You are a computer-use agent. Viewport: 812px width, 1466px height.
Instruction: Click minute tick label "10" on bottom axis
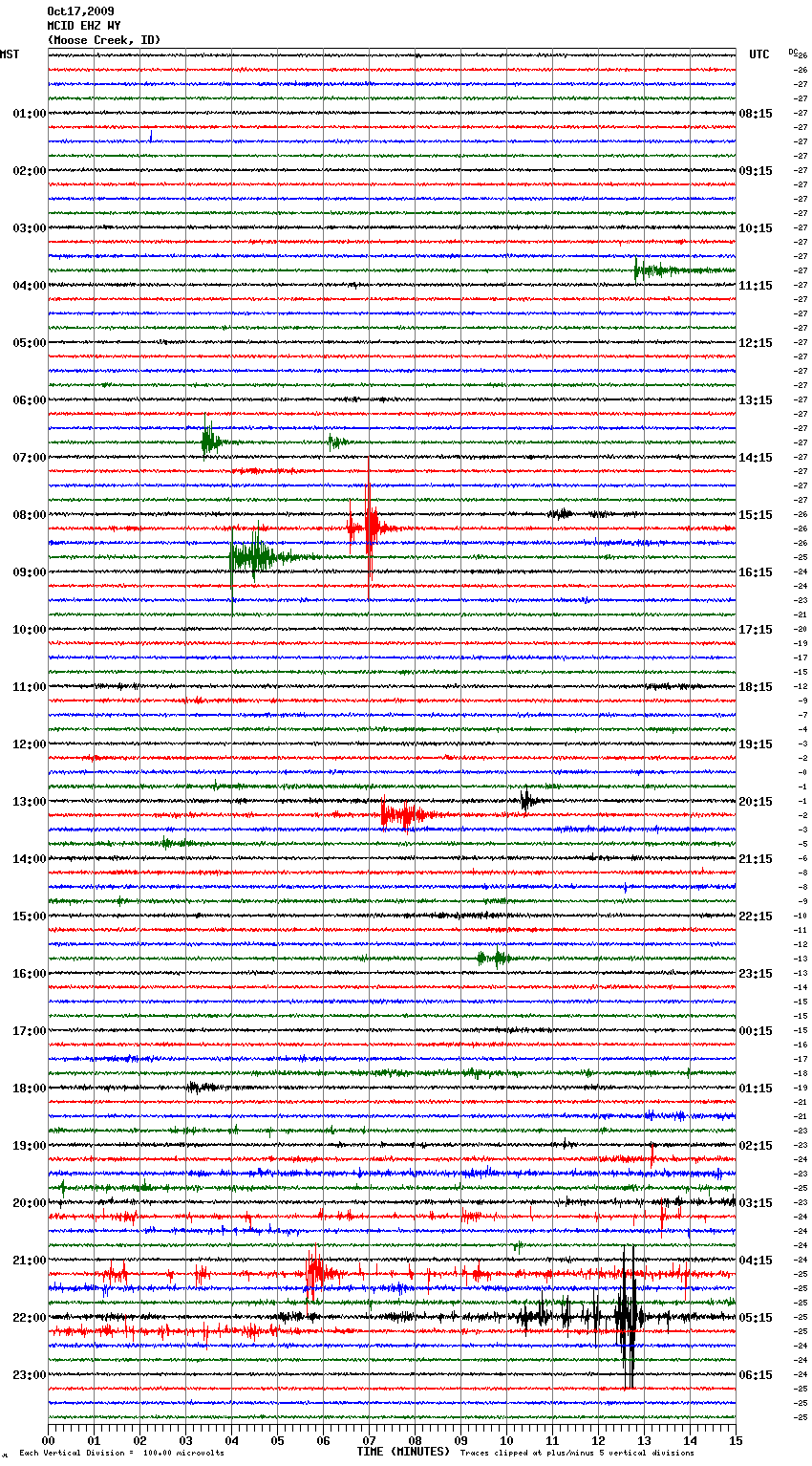coord(506,1440)
